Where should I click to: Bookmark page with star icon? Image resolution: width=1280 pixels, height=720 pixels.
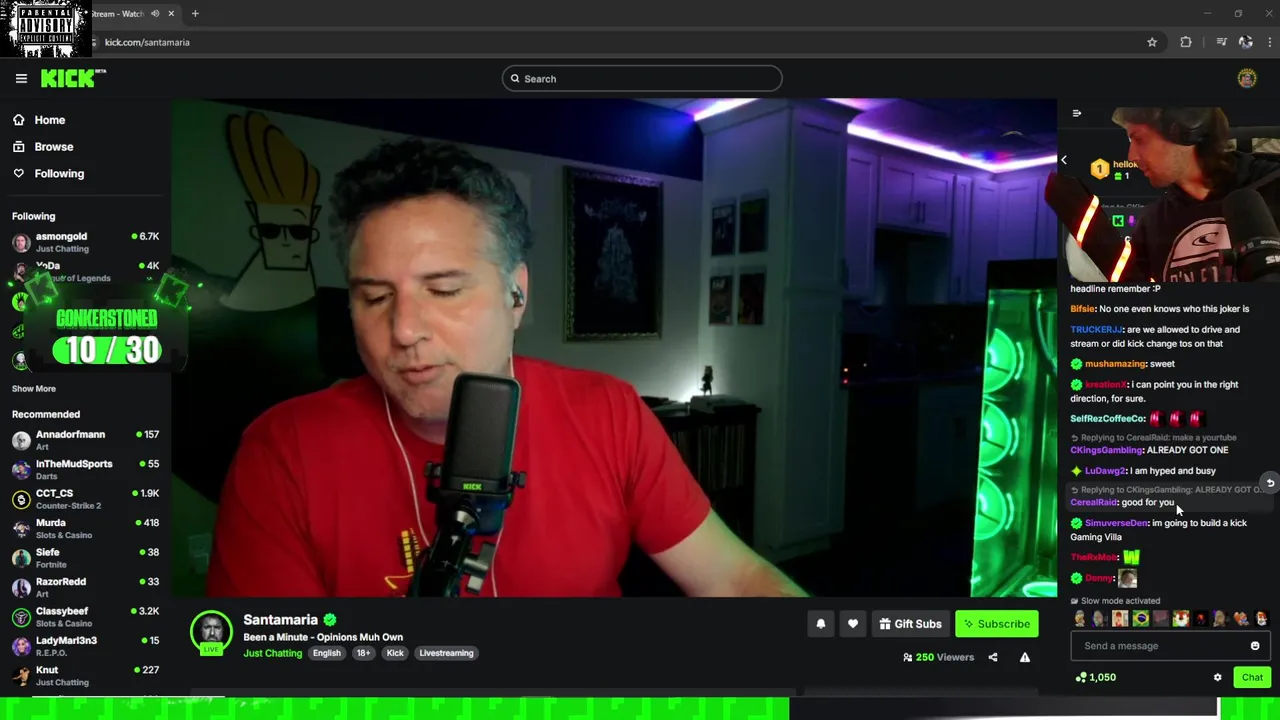[1152, 42]
